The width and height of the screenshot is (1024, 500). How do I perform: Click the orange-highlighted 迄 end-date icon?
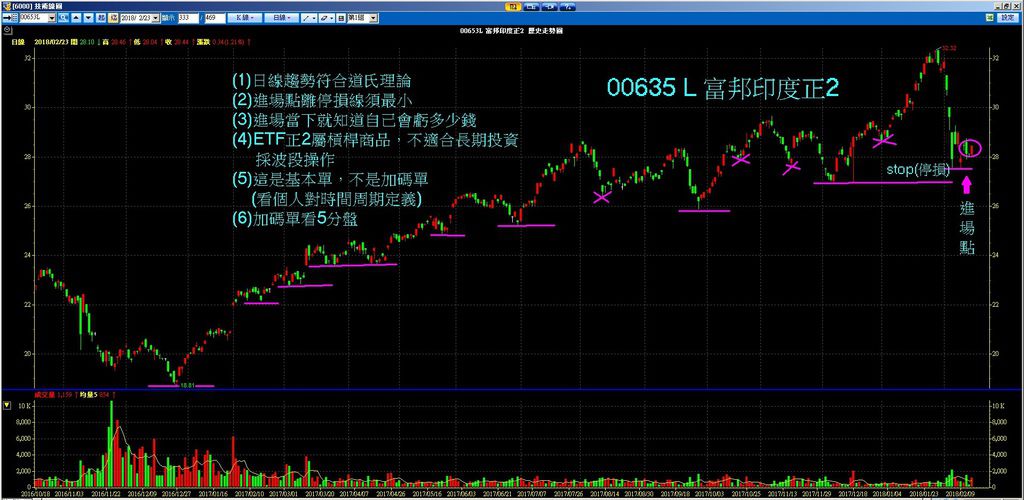[x=113, y=18]
